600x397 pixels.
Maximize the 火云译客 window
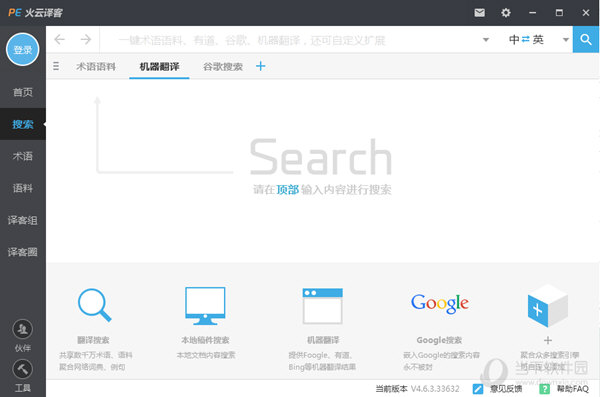click(559, 13)
